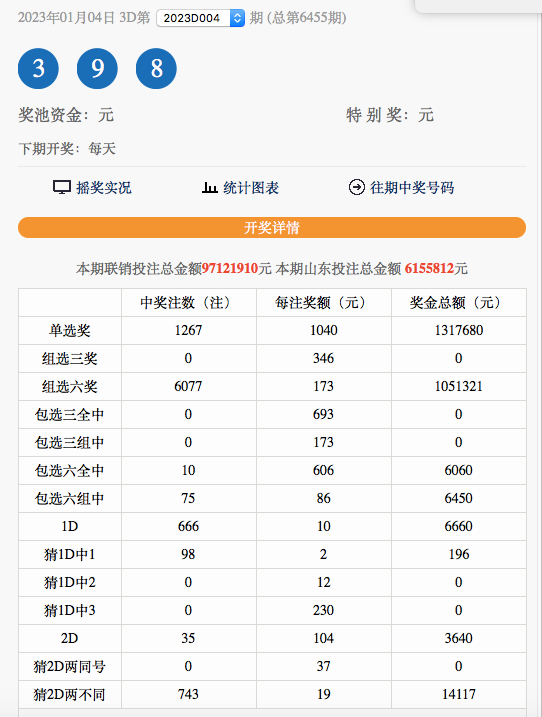This screenshot has height=717, width=542.
Task: Open the 往期中奖号码 link
Action: click(412, 188)
